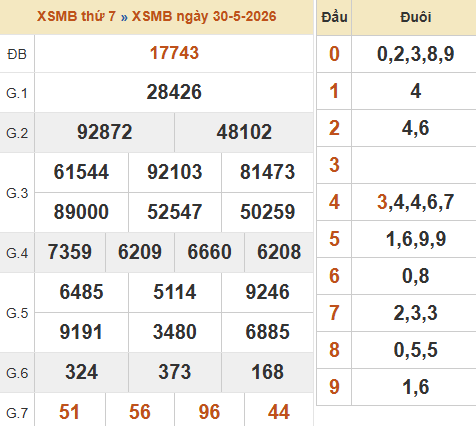This screenshot has height=426, width=476.
Task: Click the G.1 prize number 28426
Action: (x=174, y=92)
